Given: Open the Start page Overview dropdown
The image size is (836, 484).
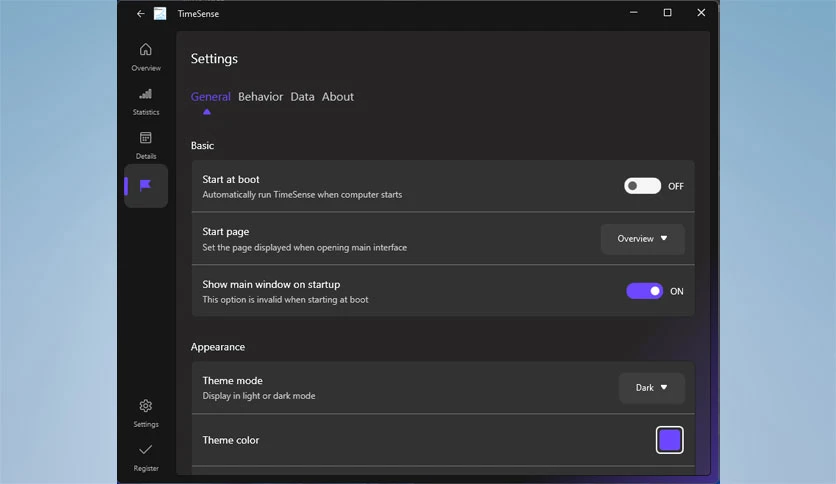Looking at the screenshot, I should click(642, 239).
